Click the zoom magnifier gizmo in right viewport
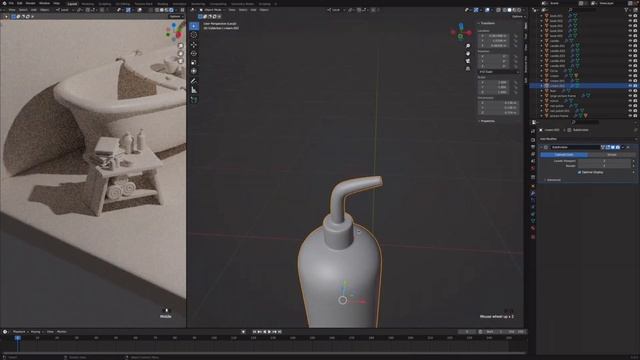 (468, 46)
